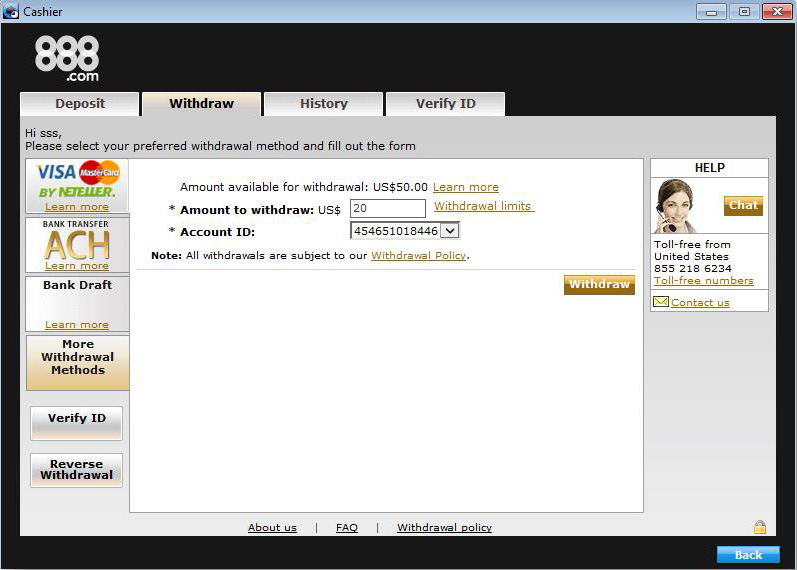Click the padlock security icon
The width and height of the screenshot is (797, 570).
[x=759, y=527]
